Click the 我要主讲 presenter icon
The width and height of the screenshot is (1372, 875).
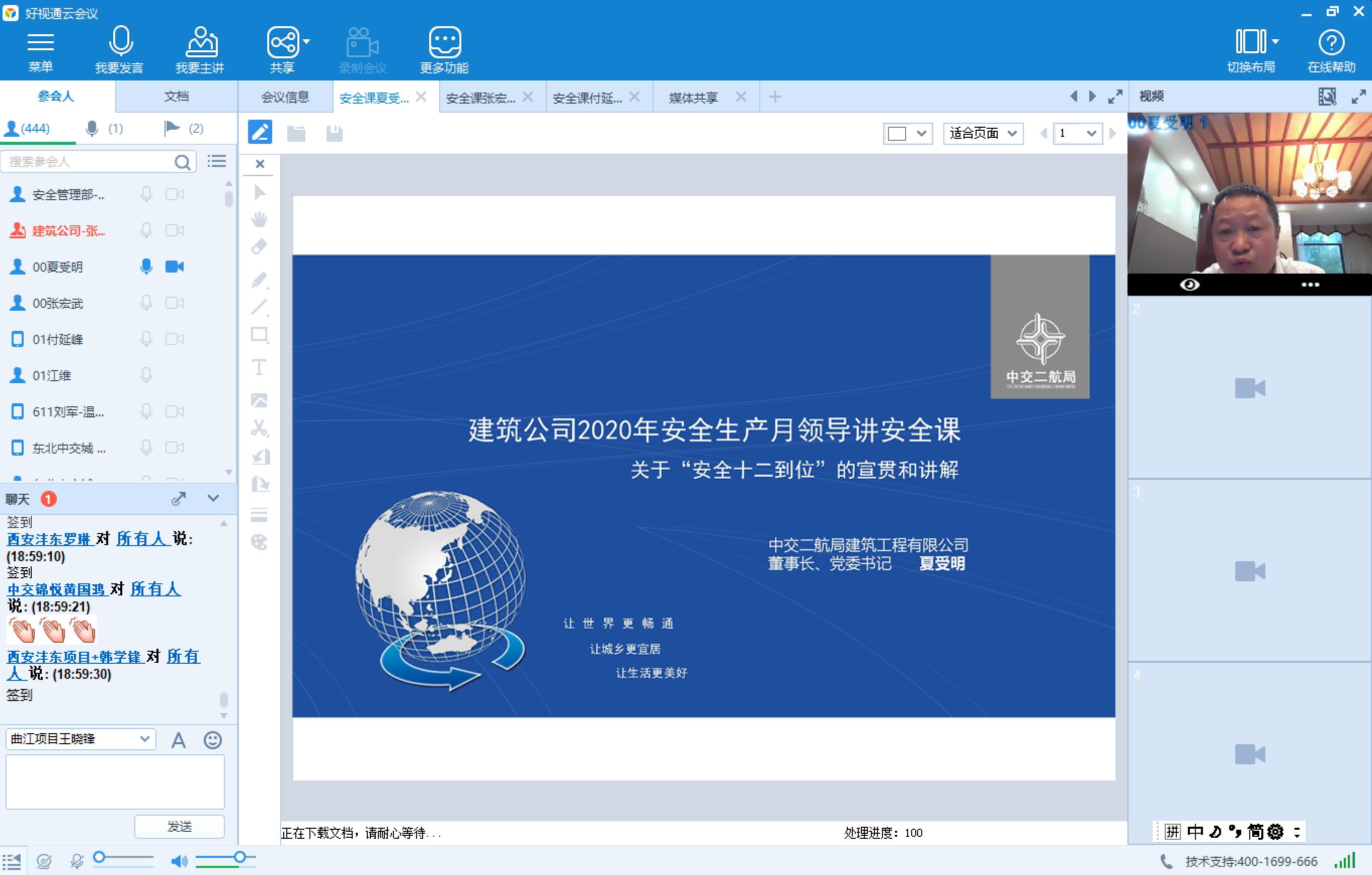click(201, 42)
